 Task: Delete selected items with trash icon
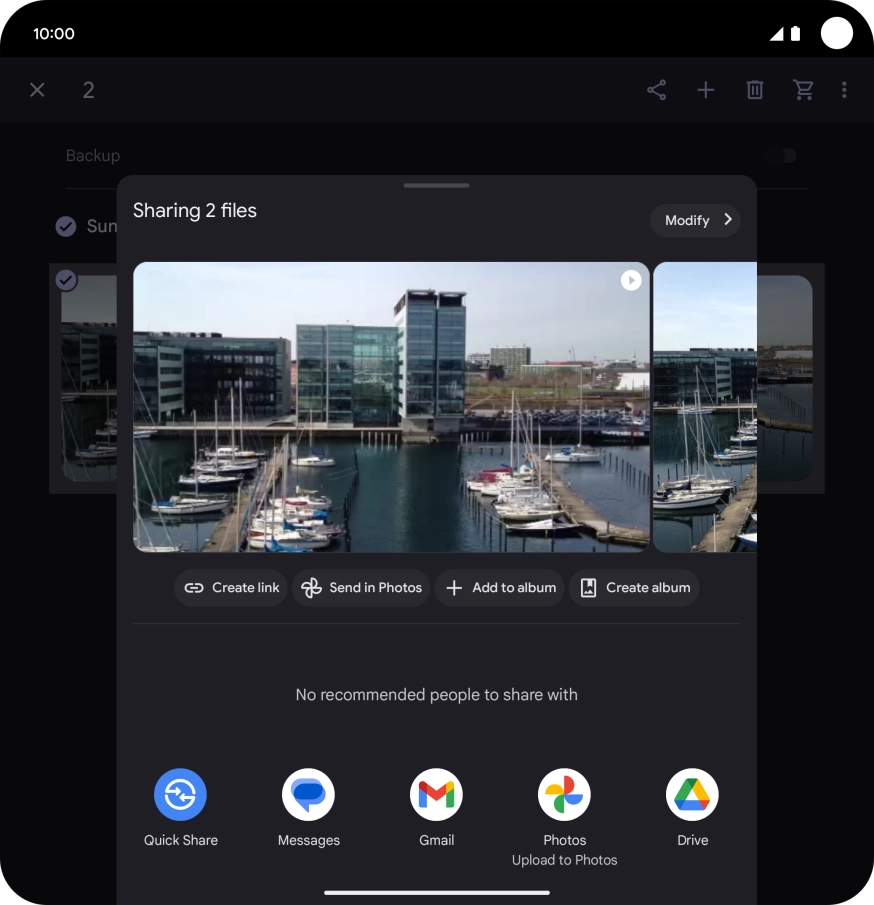tap(755, 90)
